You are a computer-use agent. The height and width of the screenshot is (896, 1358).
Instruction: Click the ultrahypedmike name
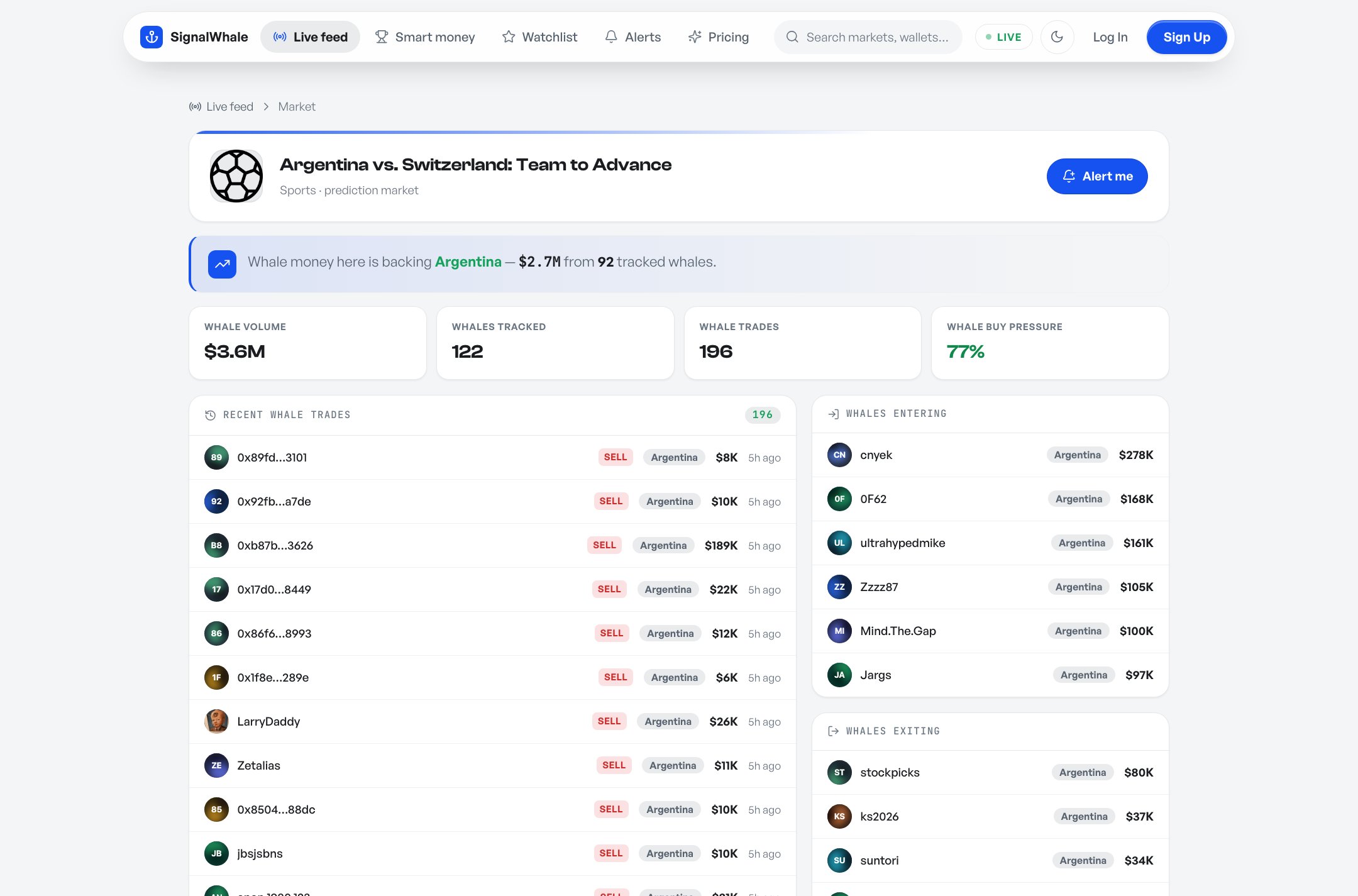[903, 543]
